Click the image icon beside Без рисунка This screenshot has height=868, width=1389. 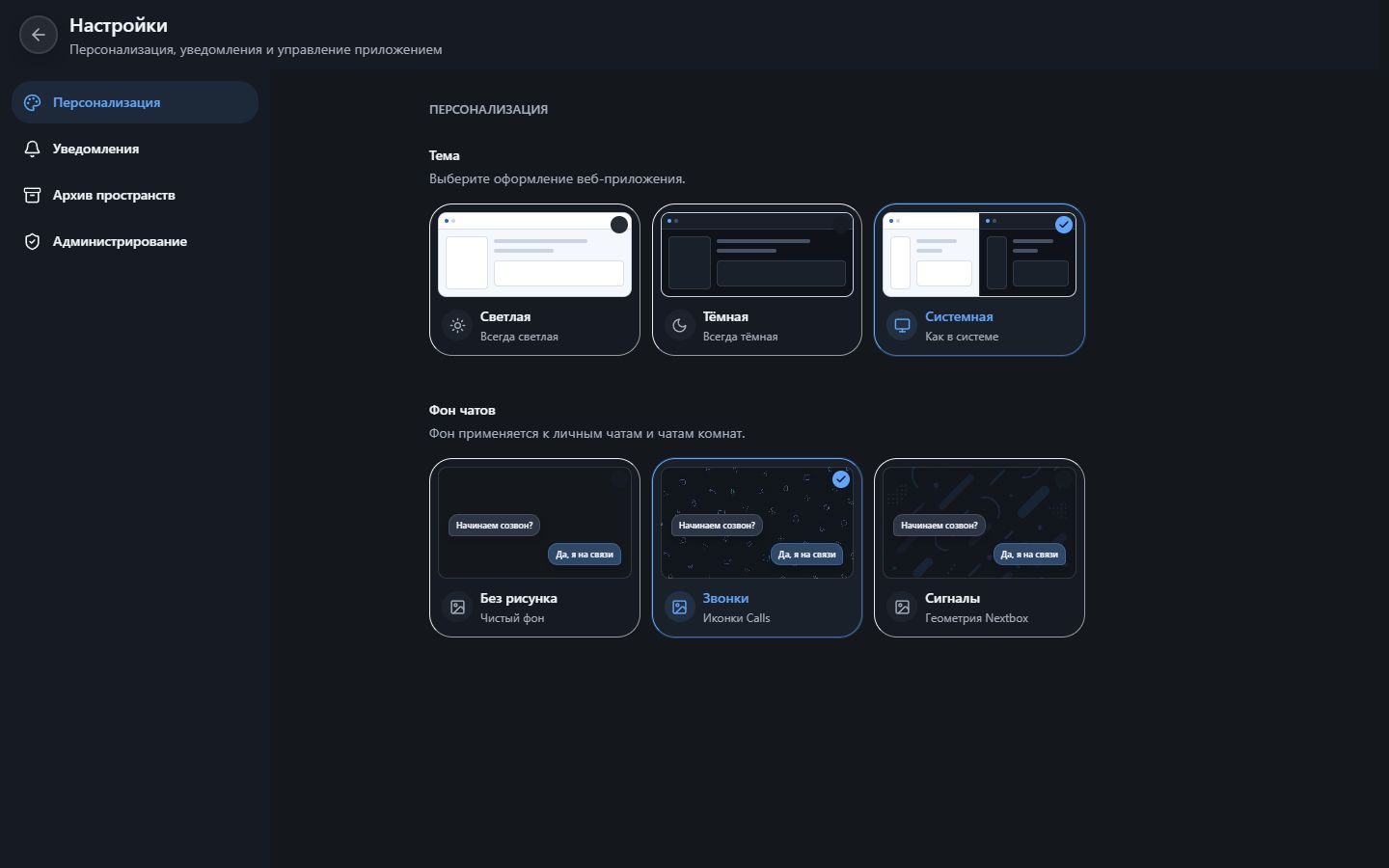pos(458,608)
